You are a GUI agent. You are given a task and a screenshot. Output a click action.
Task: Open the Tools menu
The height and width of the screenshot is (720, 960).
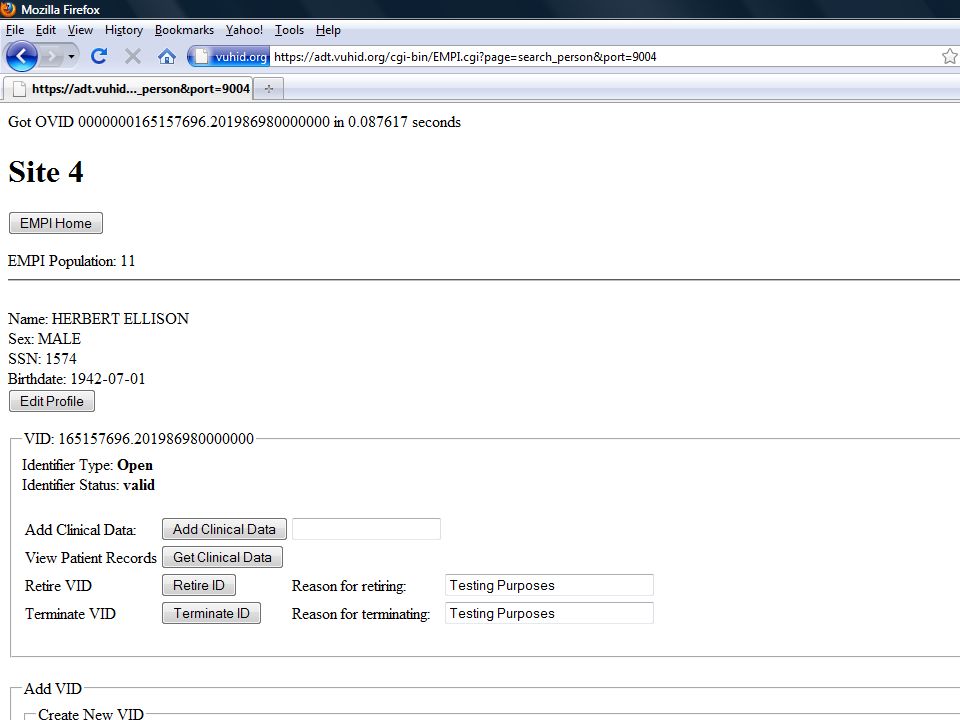[289, 30]
